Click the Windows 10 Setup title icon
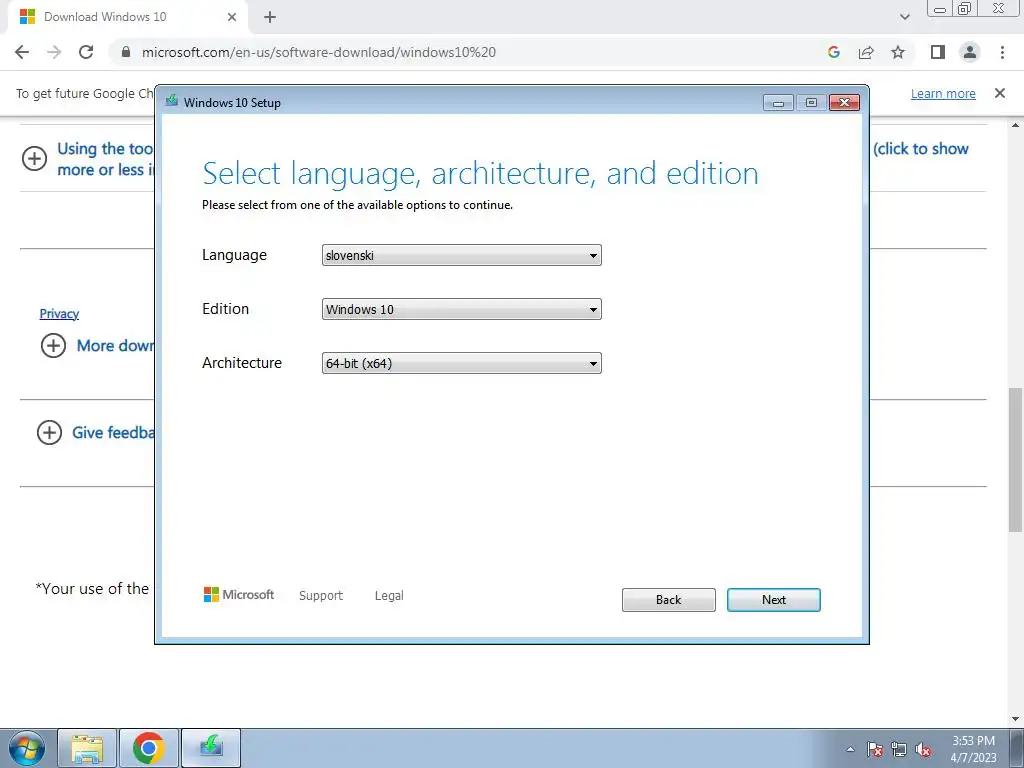This screenshot has width=1024, height=768. coord(172,101)
